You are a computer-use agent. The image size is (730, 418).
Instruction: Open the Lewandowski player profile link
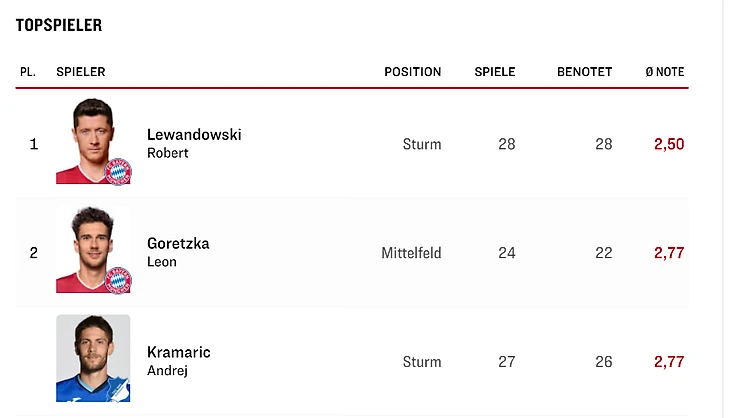(194, 135)
